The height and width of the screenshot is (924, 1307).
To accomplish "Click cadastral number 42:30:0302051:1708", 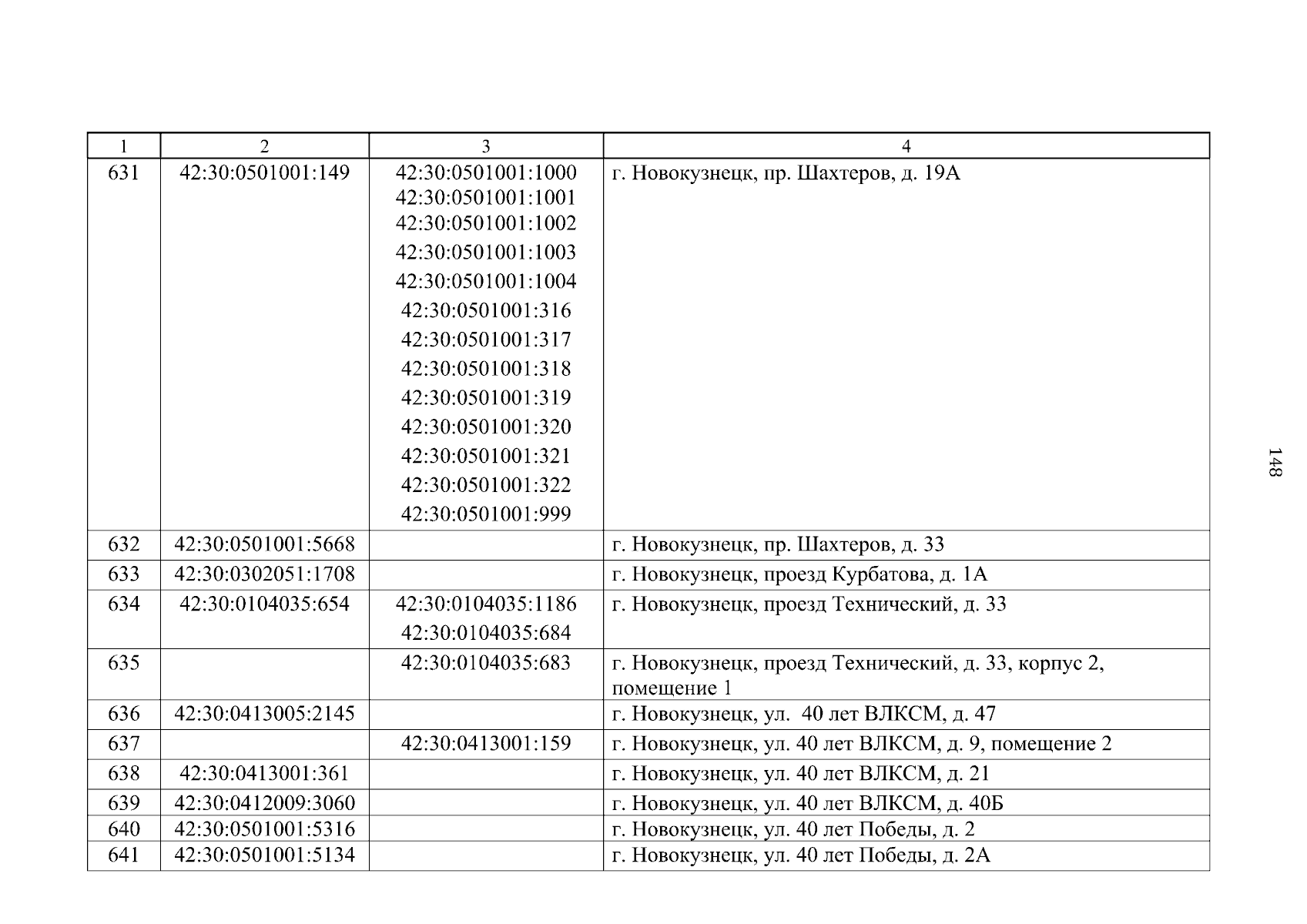I will [x=264, y=574].
